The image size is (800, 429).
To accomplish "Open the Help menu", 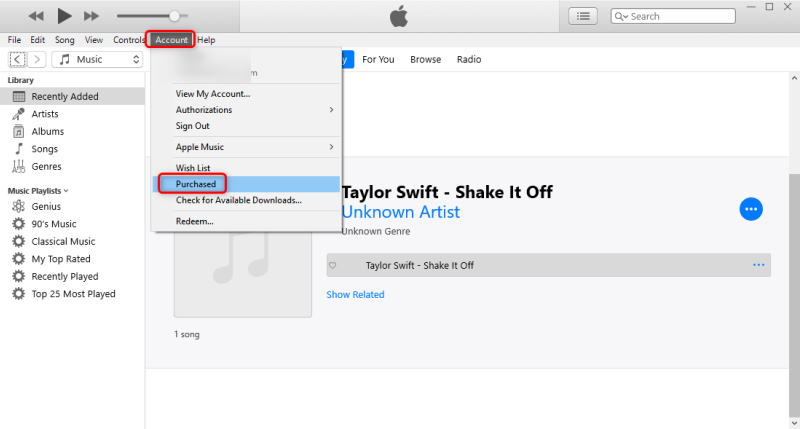I will tap(206, 40).
